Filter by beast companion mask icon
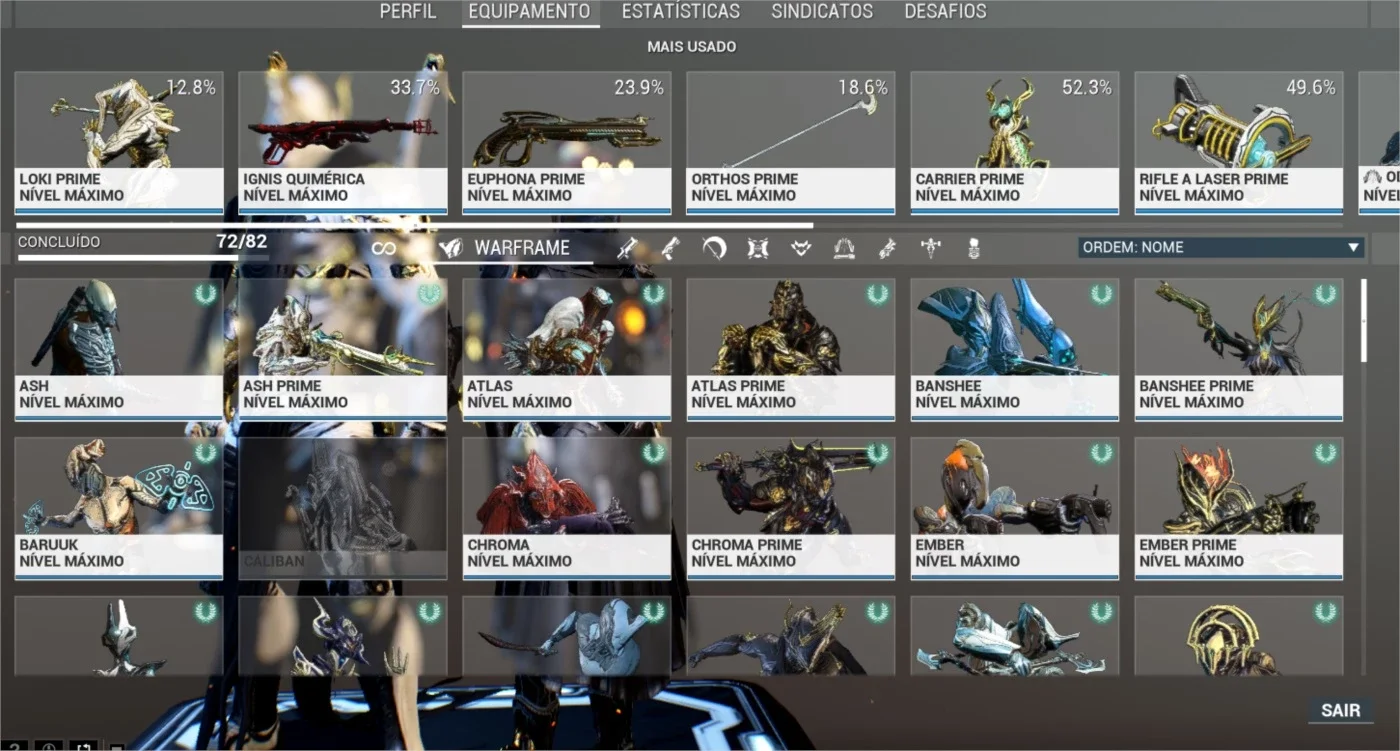 [x=801, y=248]
